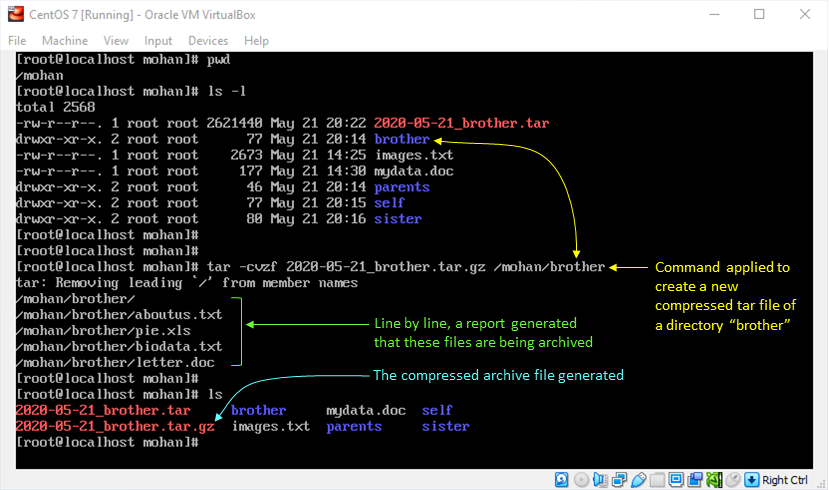Screen dimensions: 829x490
Task: Click 'mydata.doc' in the ls -l listing
Action: (414, 171)
